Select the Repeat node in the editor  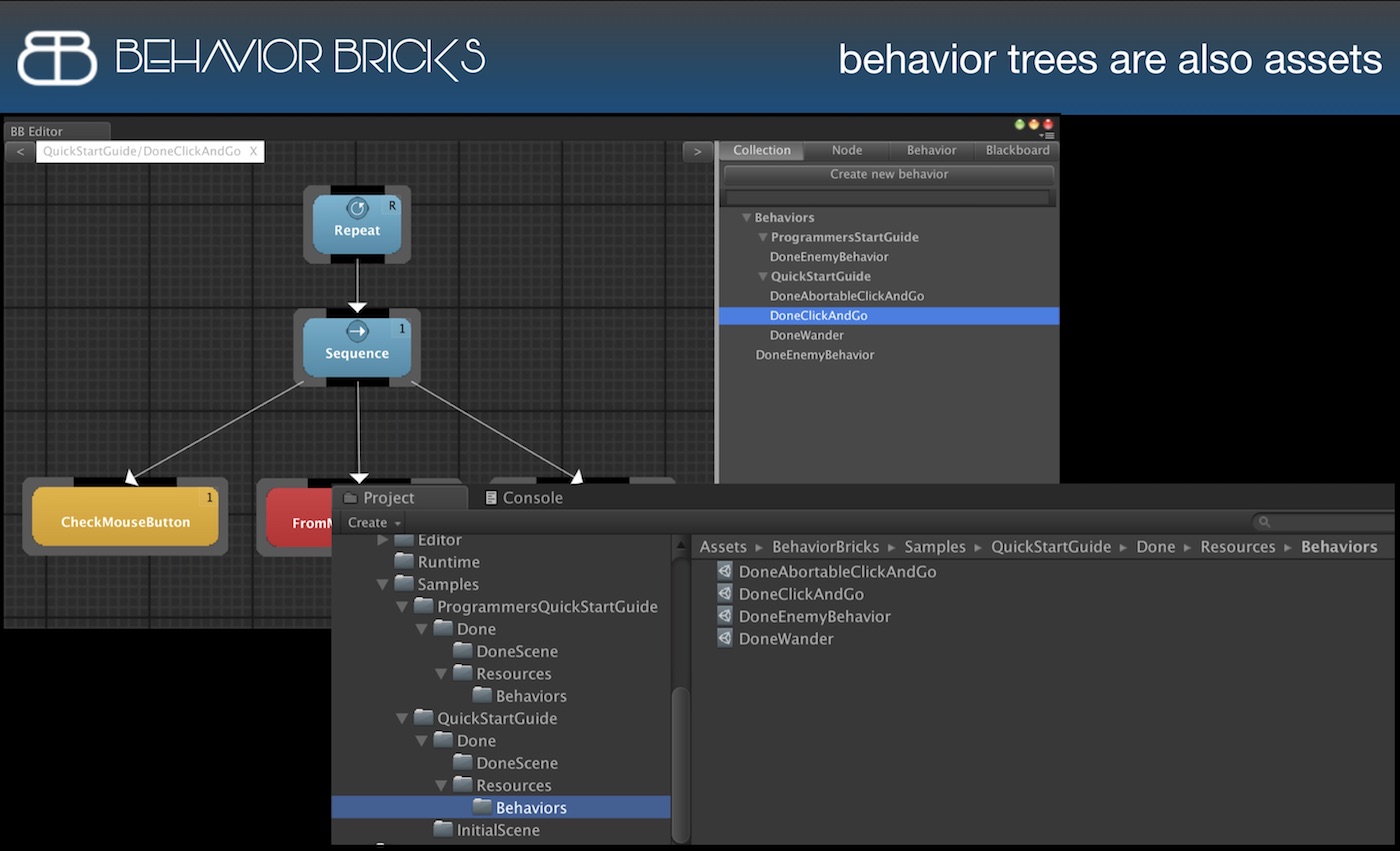pyautogui.click(x=357, y=223)
